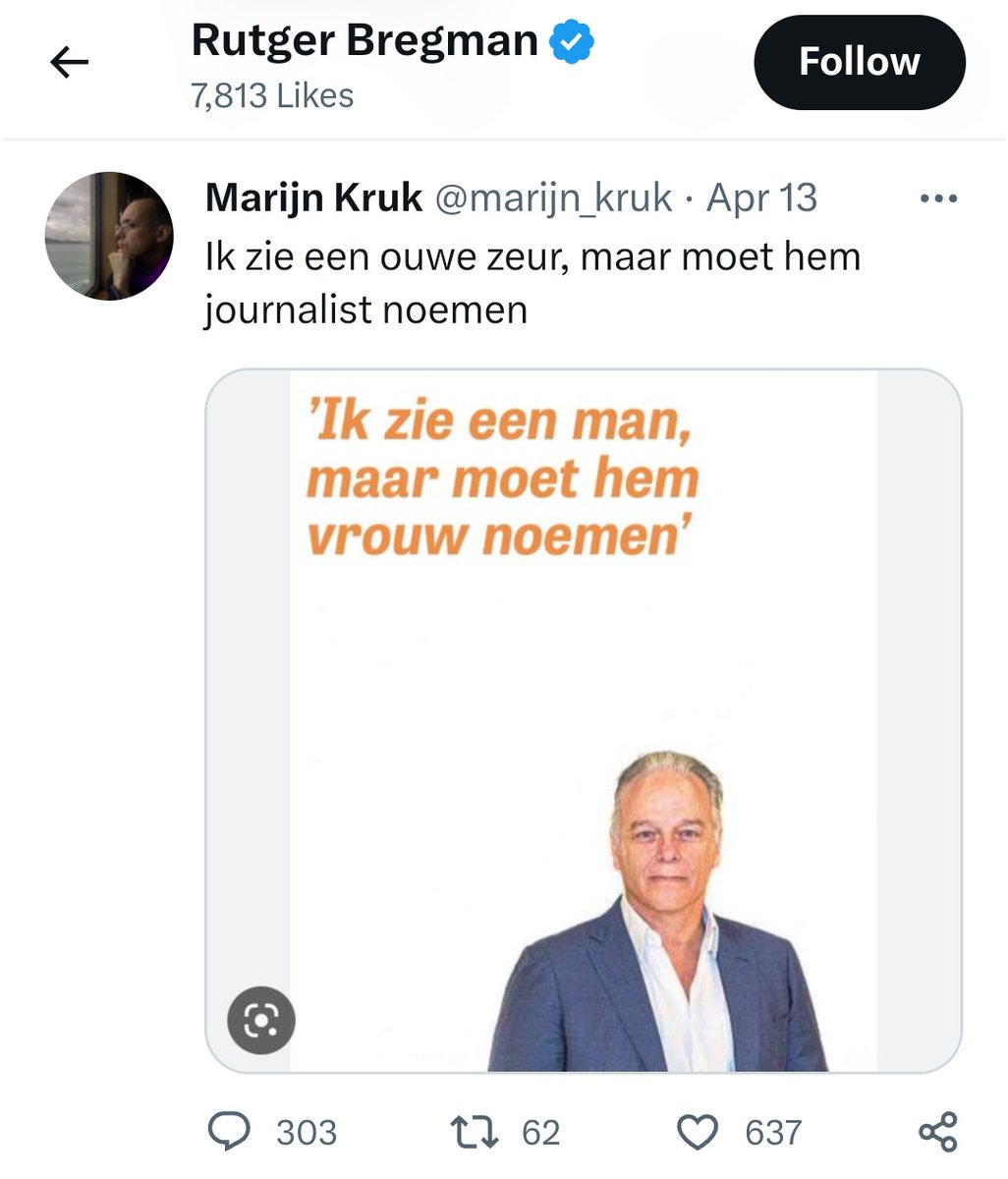Open the three-dot more options menu
The height and width of the screenshot is (1179, 1008).
click(x=937, y=198)
